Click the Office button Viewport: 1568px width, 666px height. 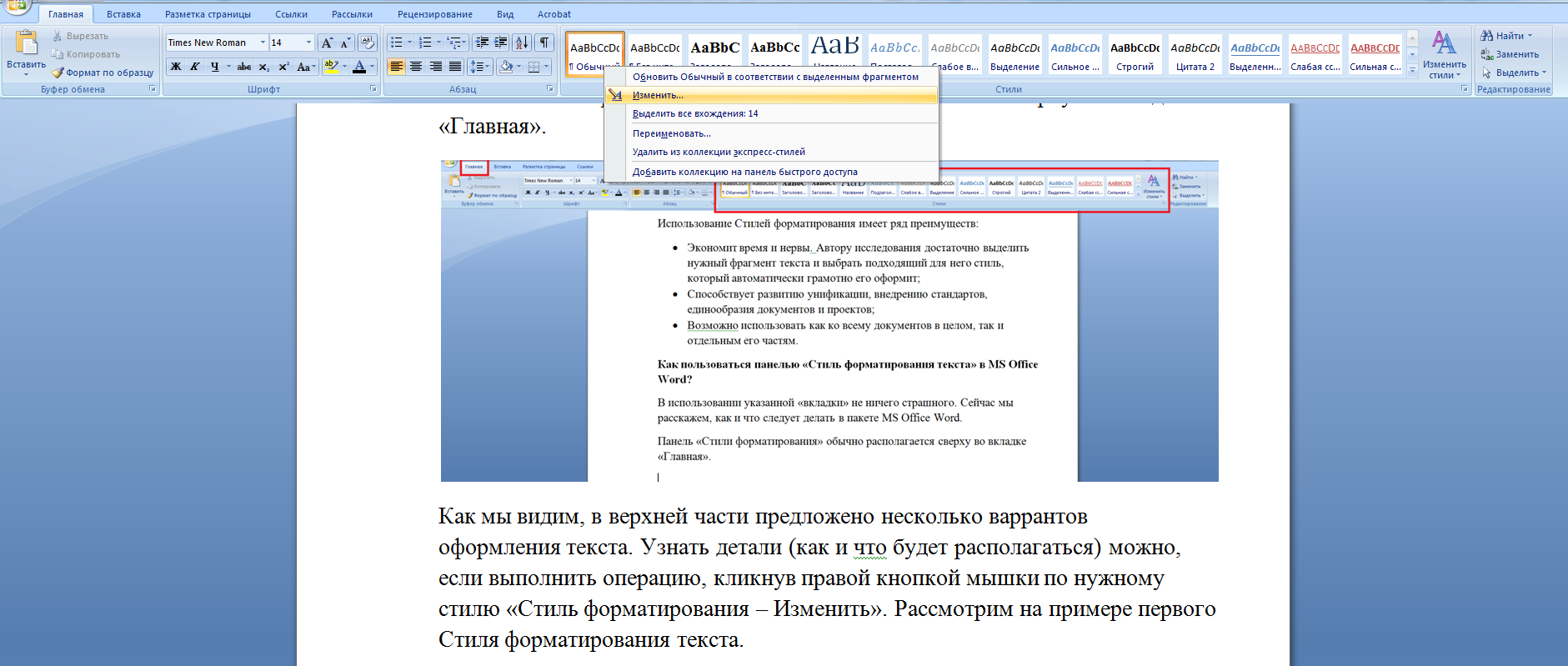(x=15, y=6)
